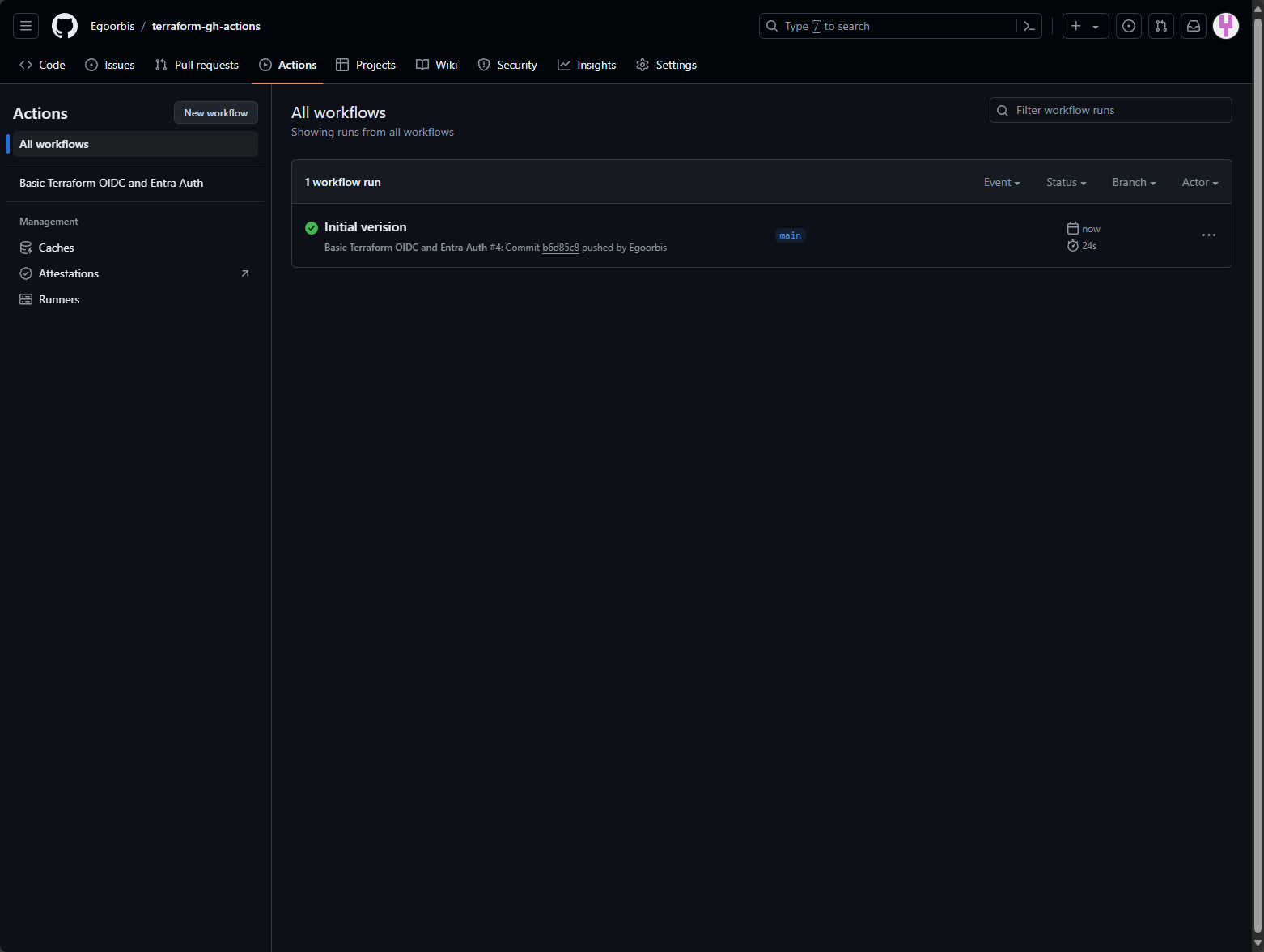
Task: Click the user avatar profile picture
Action: tap(1226, 26)
